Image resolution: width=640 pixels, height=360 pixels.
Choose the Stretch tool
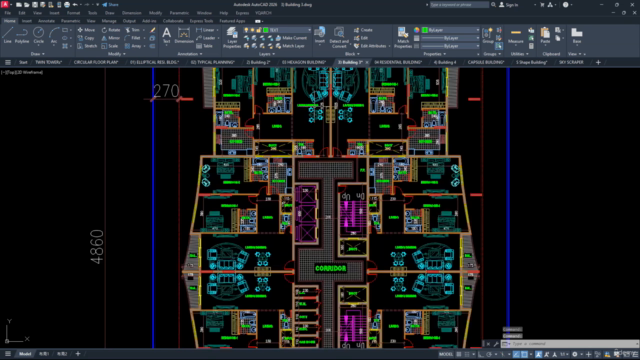pyautogui.click(x=87, y=46)
